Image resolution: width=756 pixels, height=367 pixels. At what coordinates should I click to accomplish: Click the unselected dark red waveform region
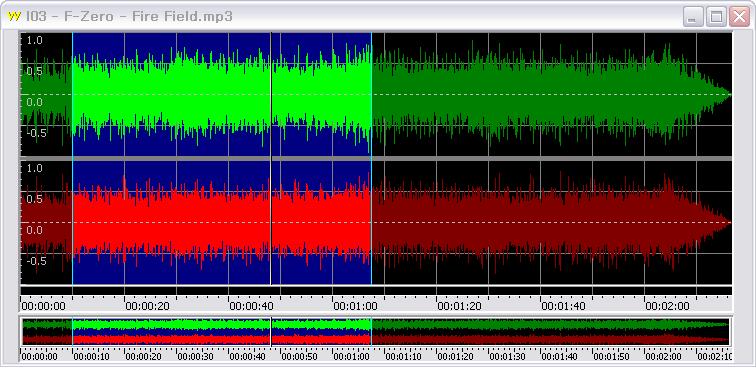[x=550, y=222]
